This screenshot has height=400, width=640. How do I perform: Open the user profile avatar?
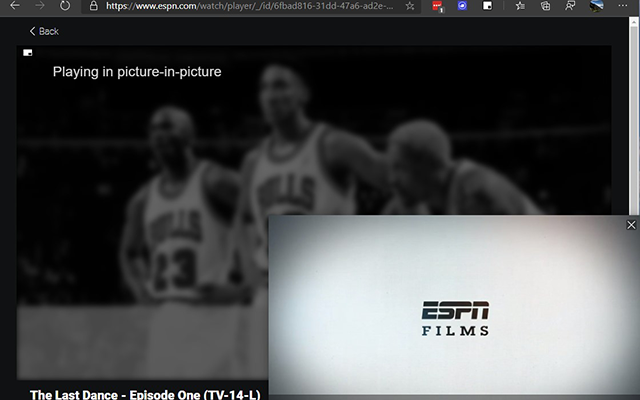[x=596, y=6]
